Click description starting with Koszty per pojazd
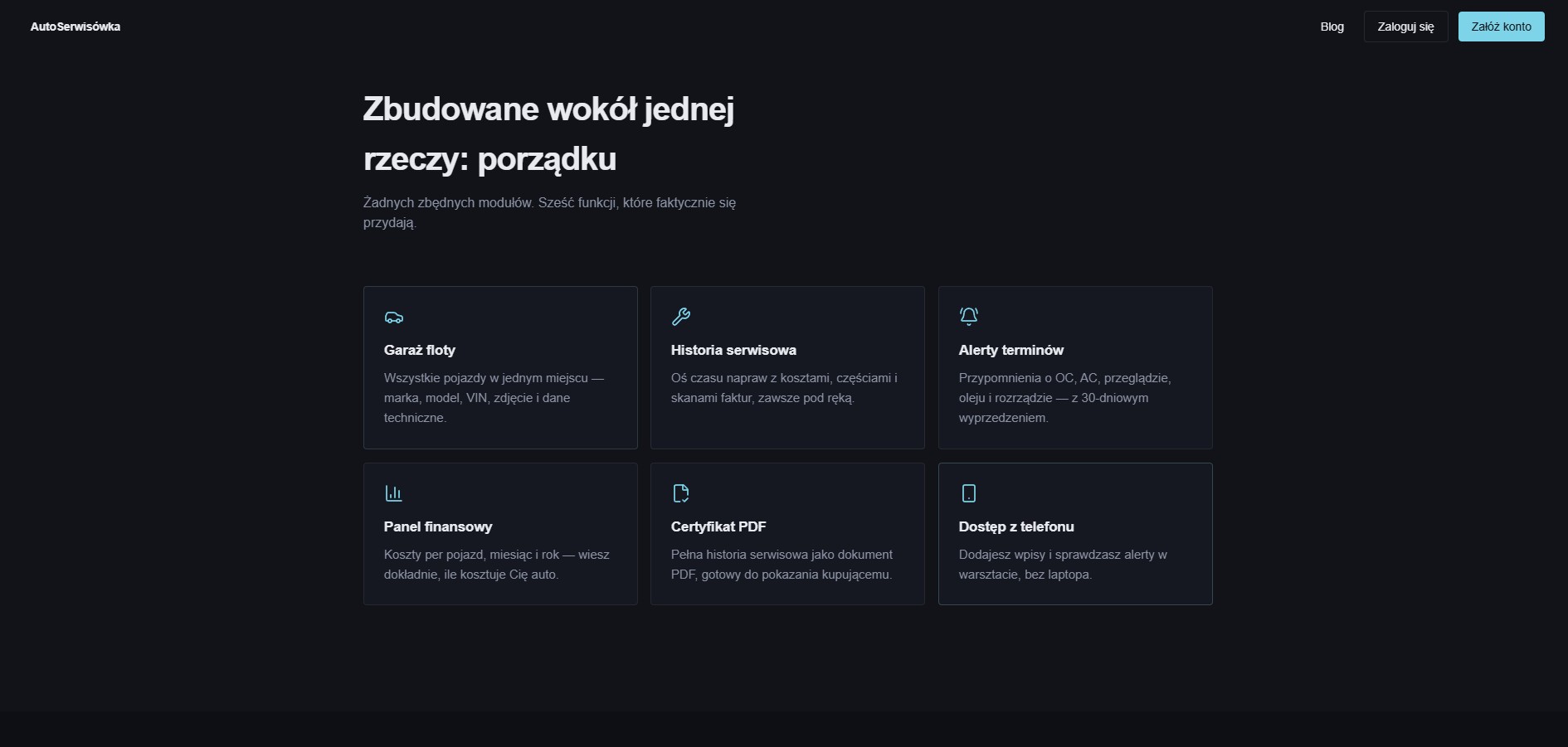The image size is (1568, 747). [497, 565]
